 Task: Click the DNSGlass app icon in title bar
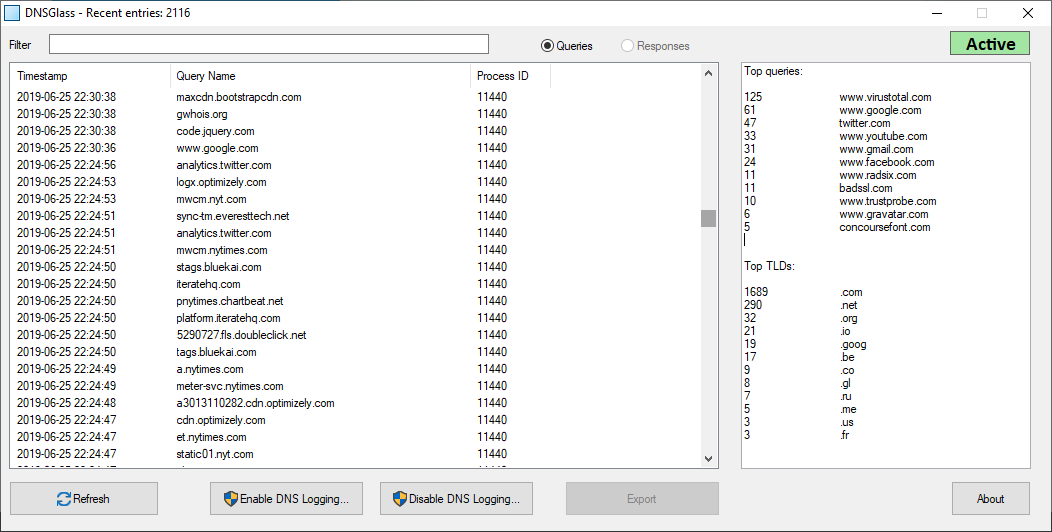click(12, 13)
